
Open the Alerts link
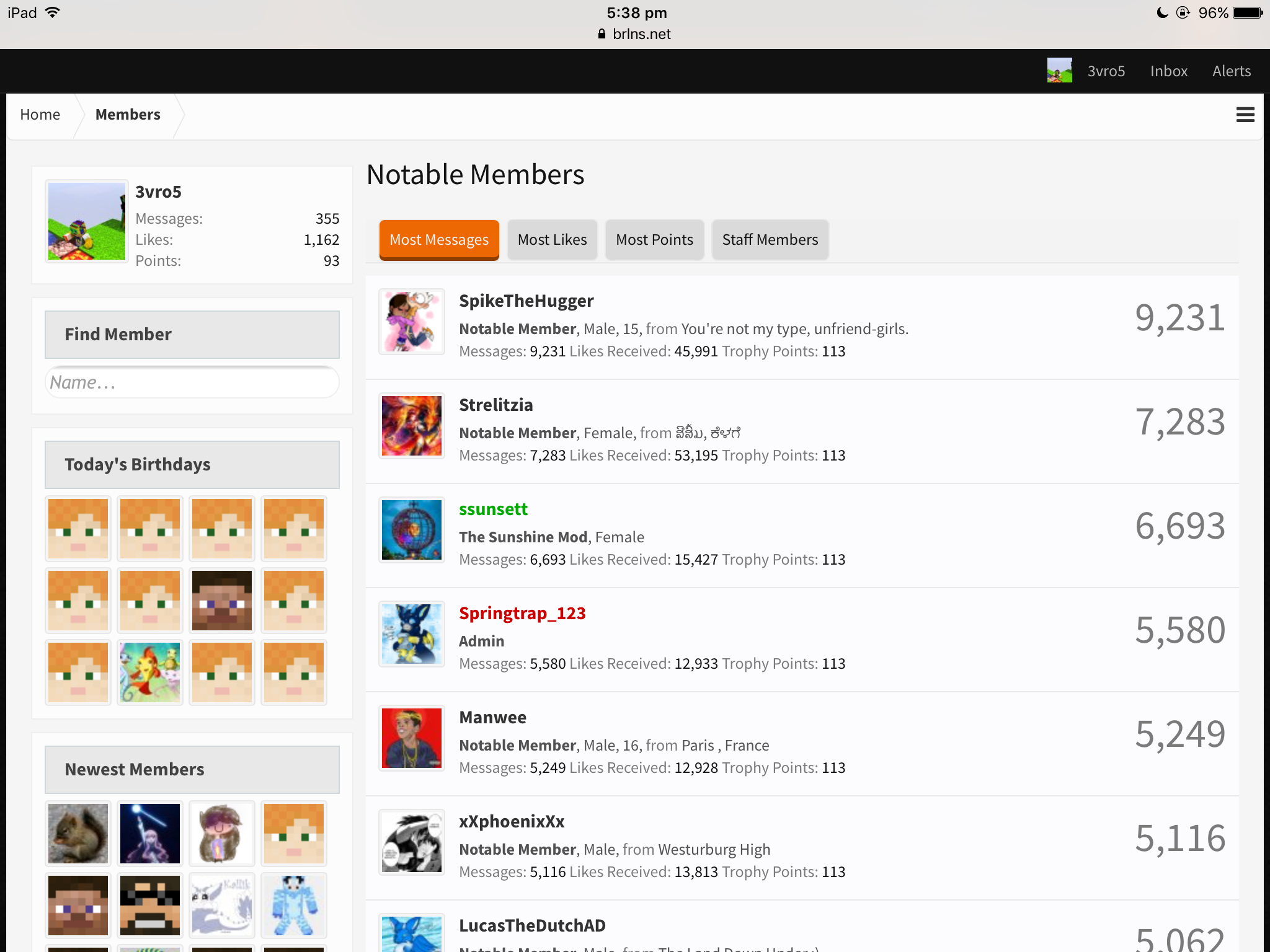click(x=1231, y=71)
